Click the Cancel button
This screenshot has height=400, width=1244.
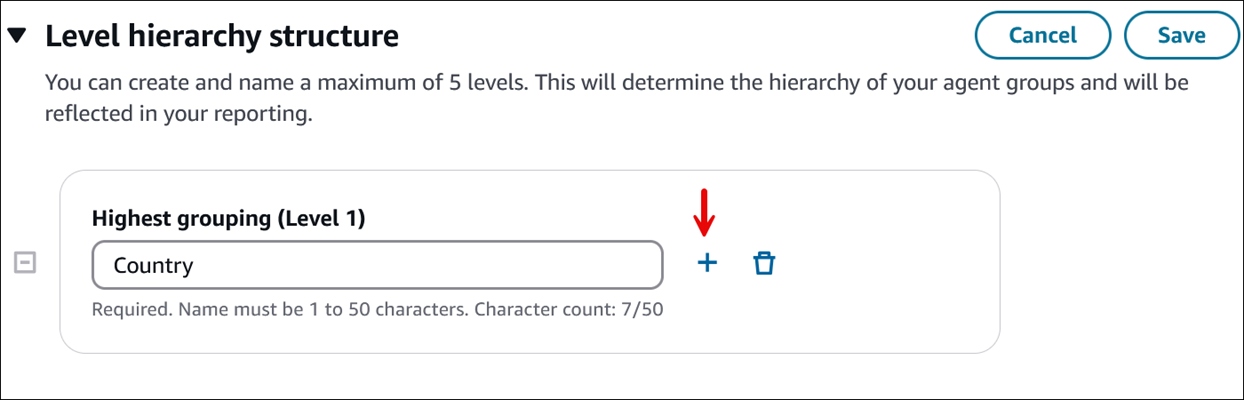pyautogui.click(x=1042, y=36)
